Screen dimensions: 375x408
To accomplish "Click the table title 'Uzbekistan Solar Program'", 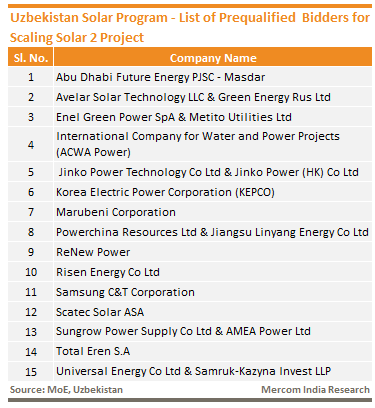I will click(89, 17).
